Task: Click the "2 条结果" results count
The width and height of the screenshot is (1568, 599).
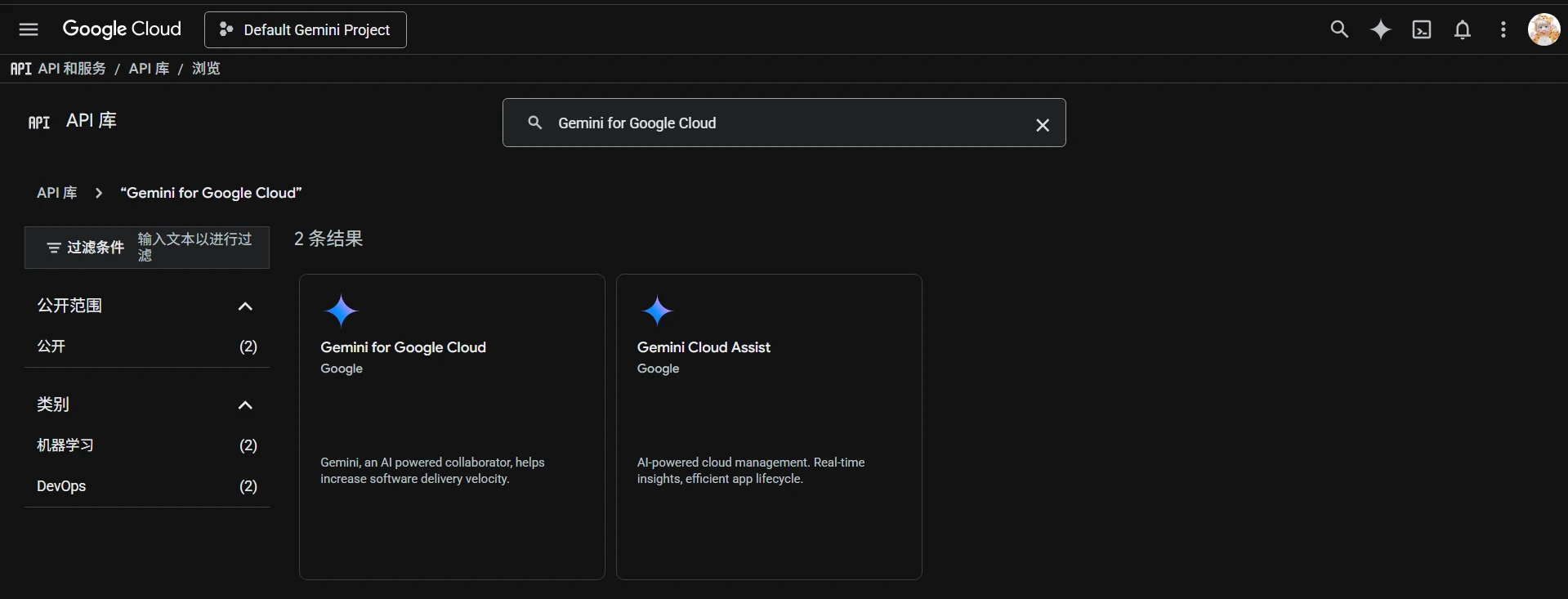Action: pyautogui.click(x=328, y=239)
